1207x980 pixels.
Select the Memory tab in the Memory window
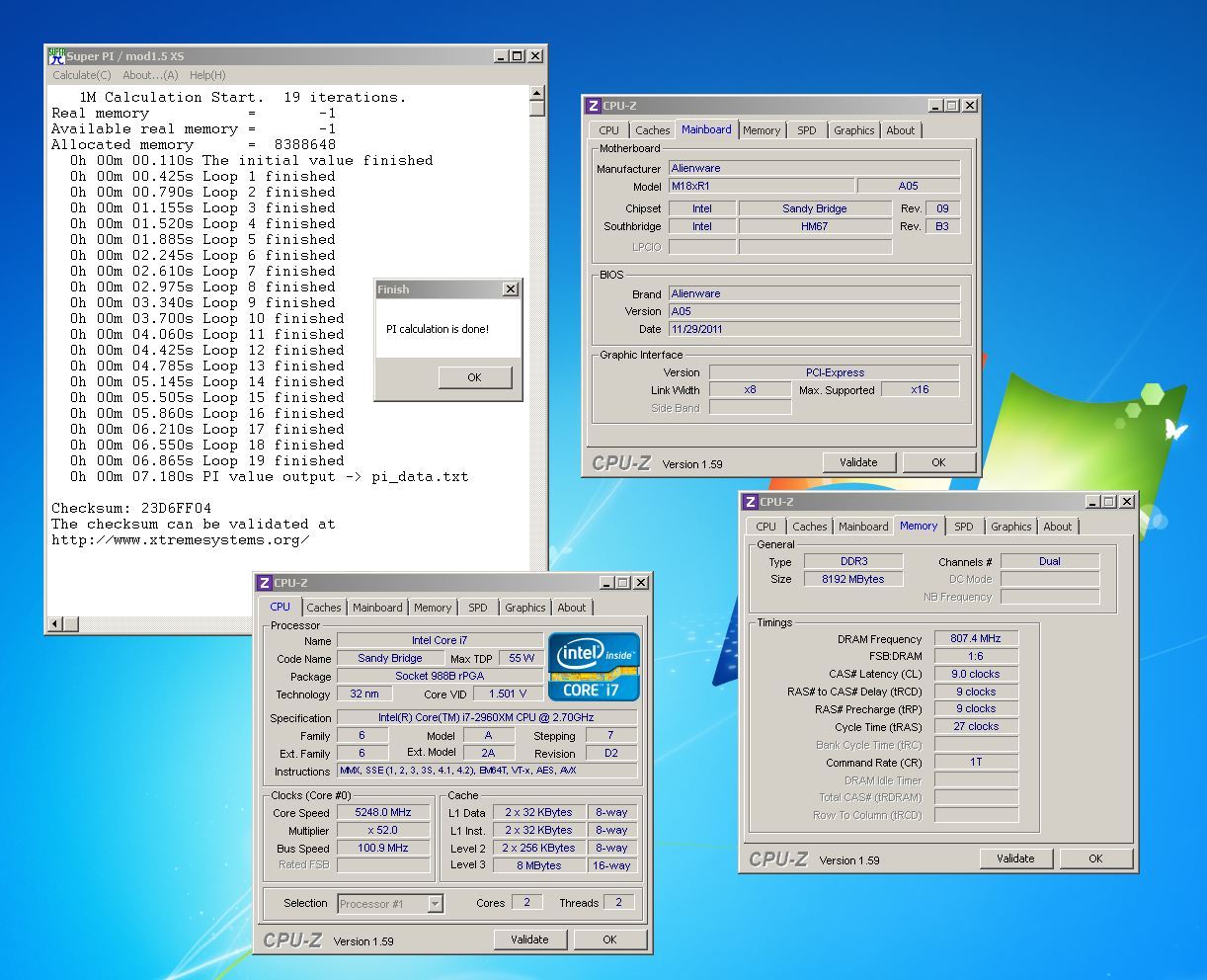point(919,526)
